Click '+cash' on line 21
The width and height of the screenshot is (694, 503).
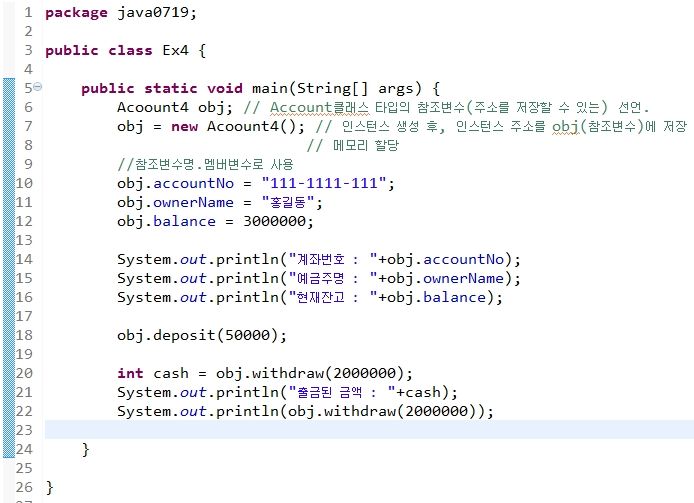point(418,392)
